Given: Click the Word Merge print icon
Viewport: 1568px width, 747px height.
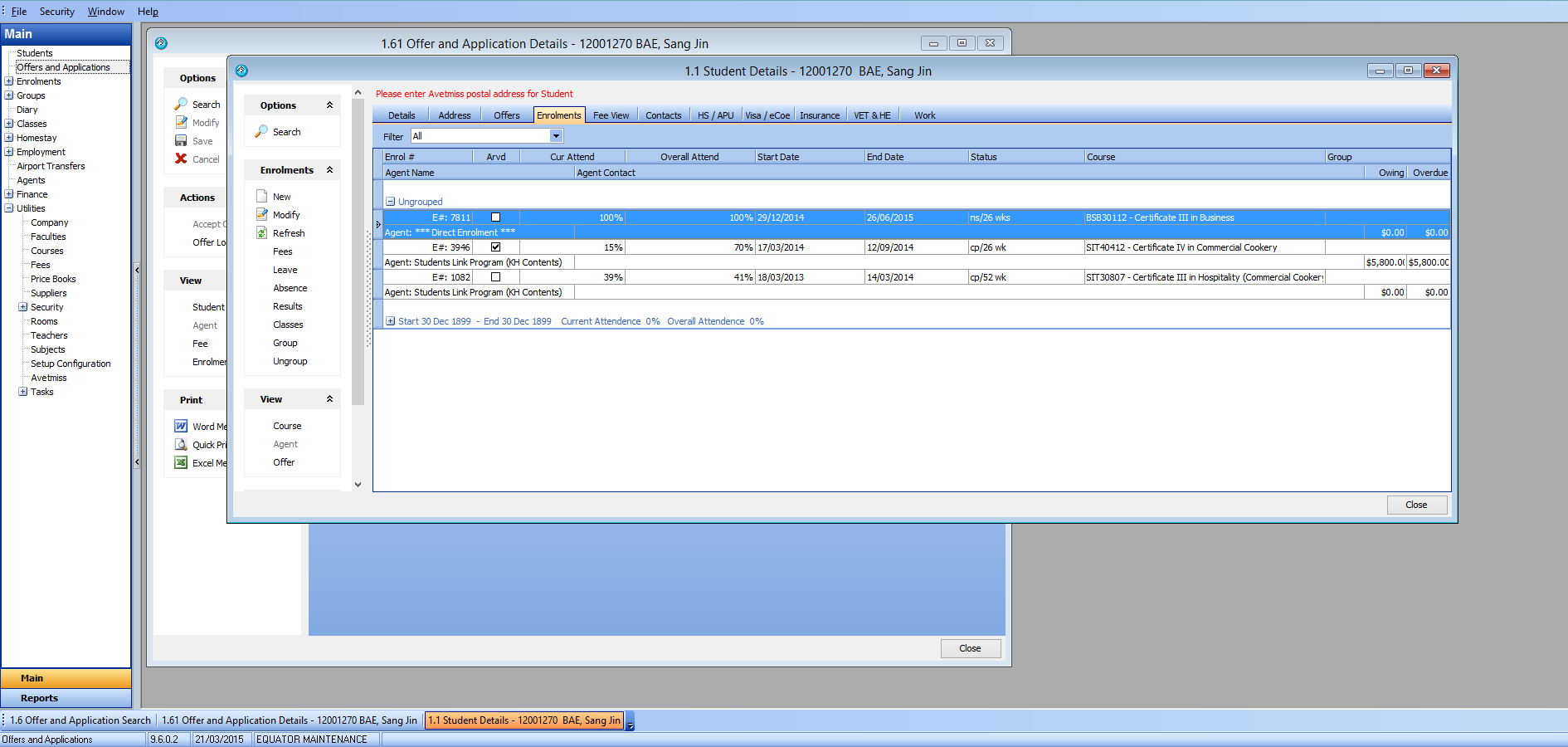Looking at the screenshot, I should click(x=181, y=427).
